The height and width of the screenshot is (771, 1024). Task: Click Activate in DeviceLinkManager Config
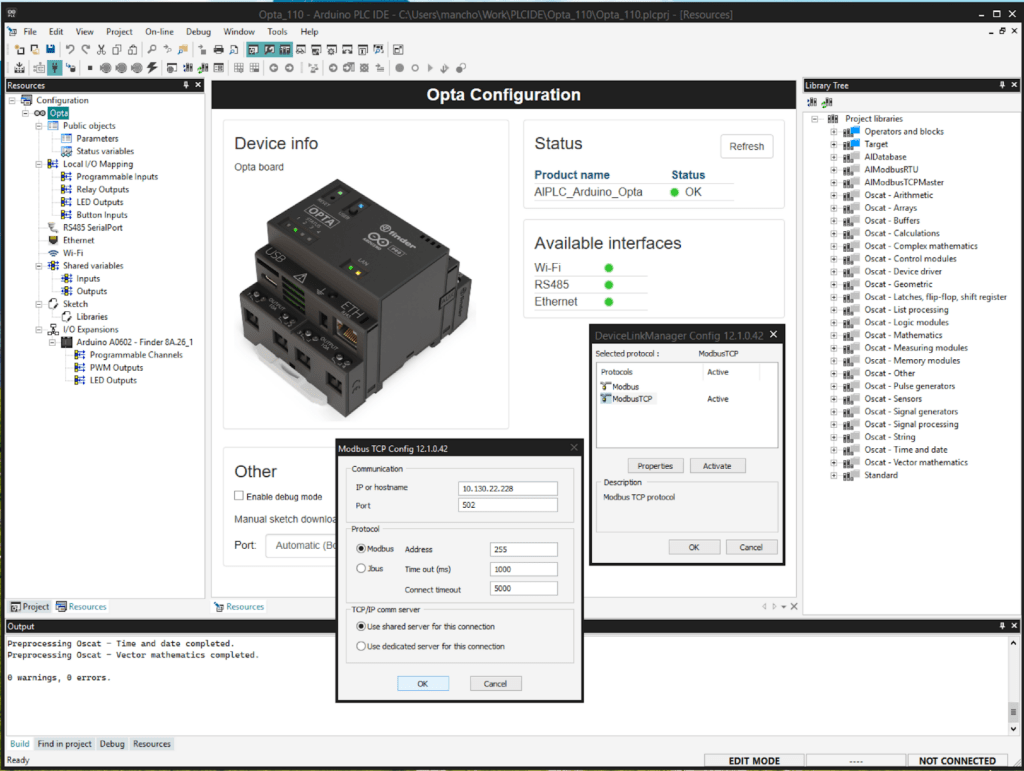(x=716, y=466)
